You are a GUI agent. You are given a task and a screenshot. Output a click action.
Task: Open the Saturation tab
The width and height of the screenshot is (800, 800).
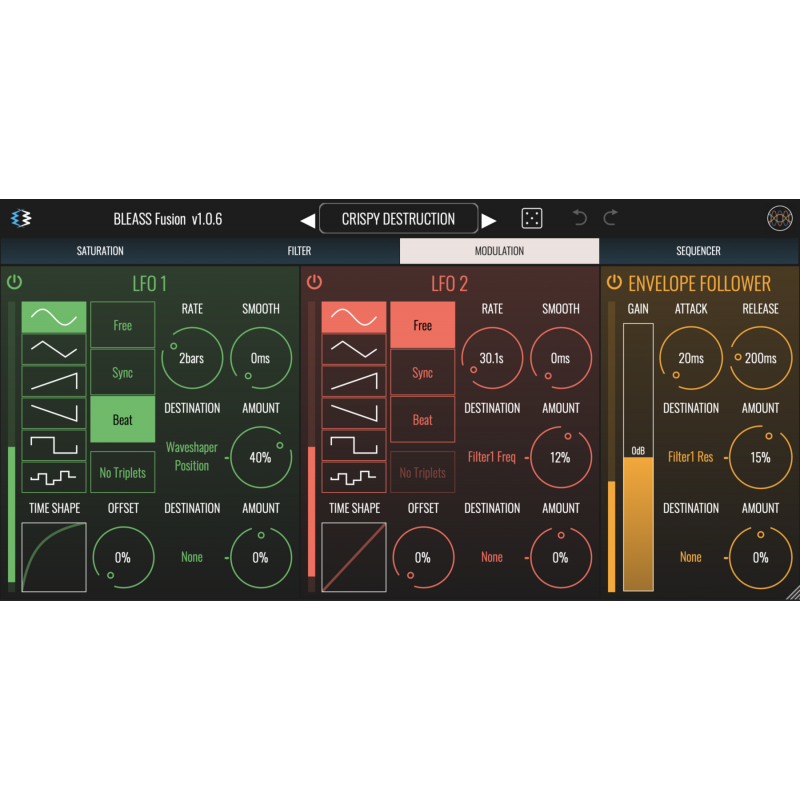100,251
